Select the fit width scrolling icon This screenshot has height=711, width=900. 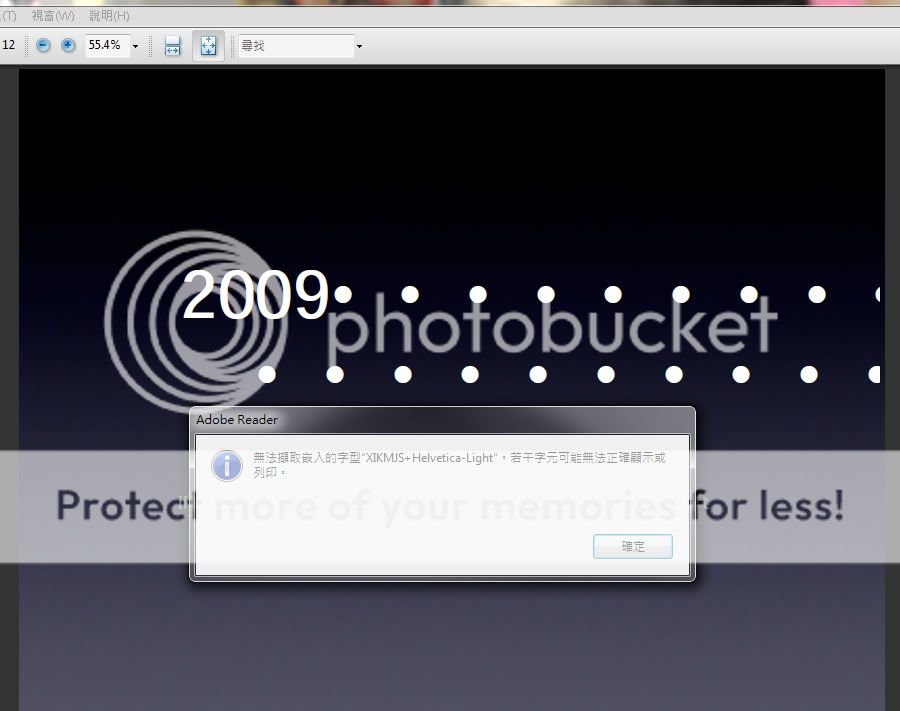[x=172, y=46]
